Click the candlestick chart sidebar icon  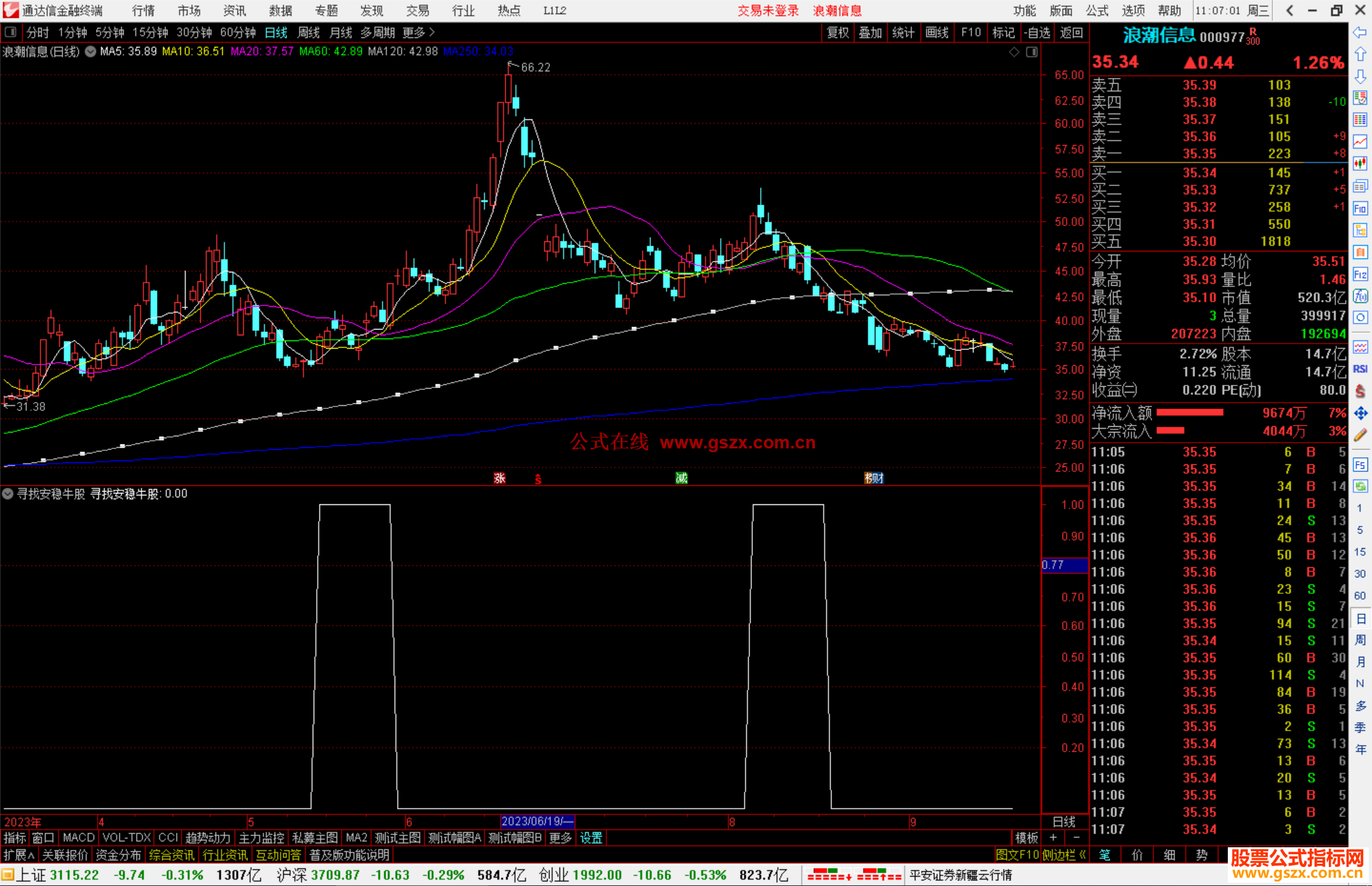(1360, 164)
